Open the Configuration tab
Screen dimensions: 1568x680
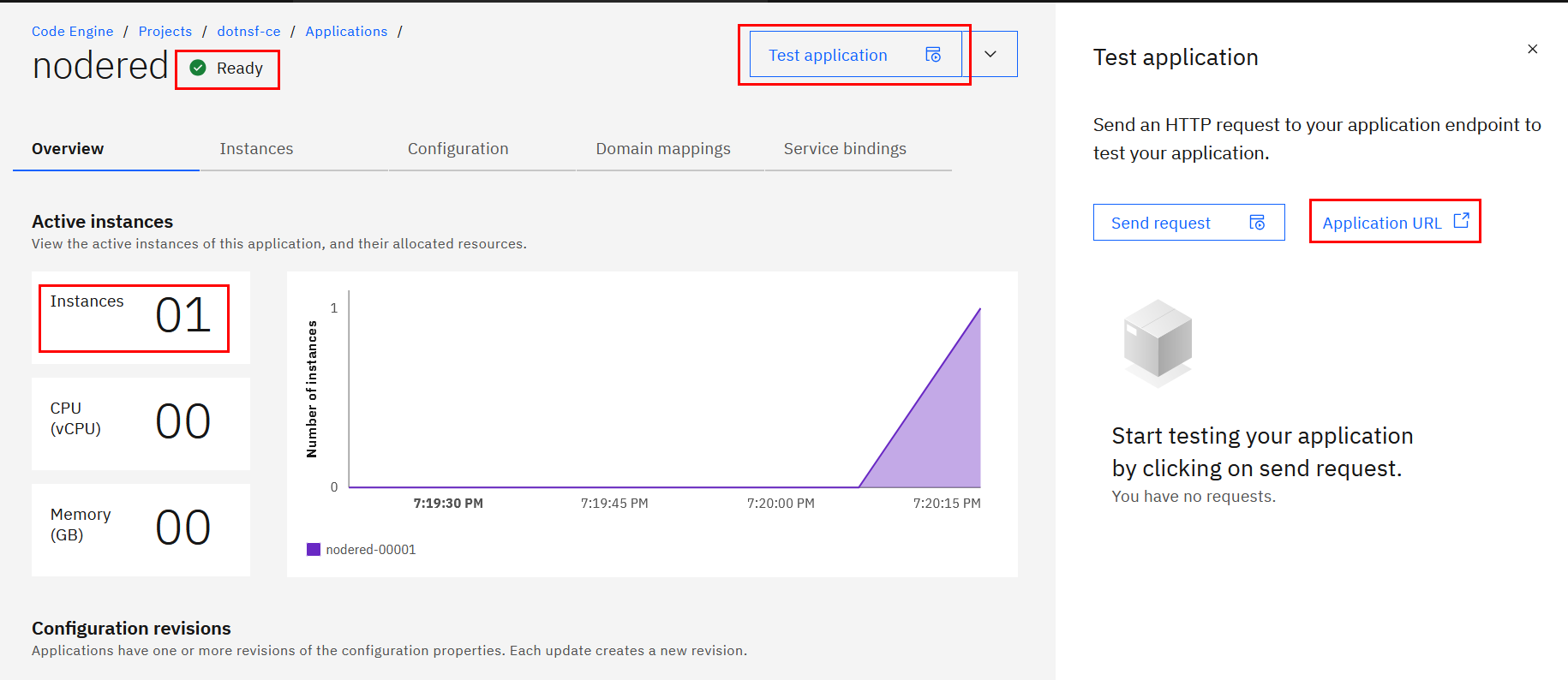point(458,149)
